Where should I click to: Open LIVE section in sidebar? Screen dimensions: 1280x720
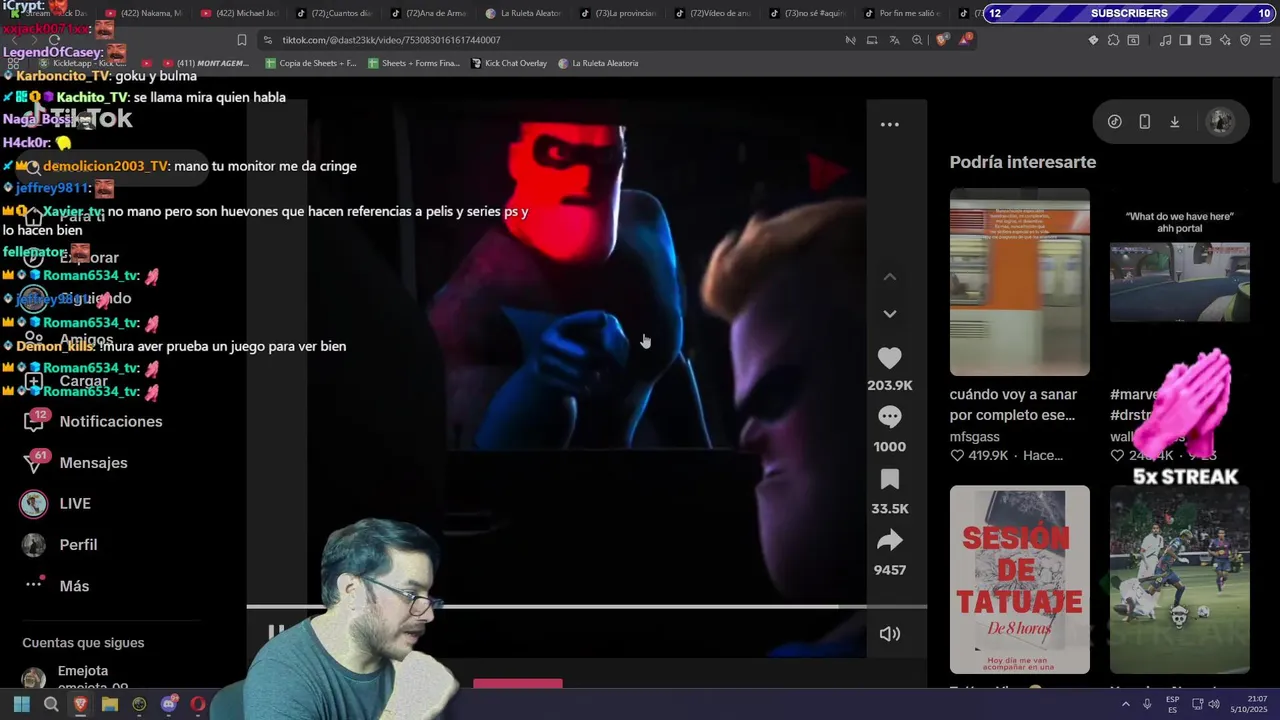point(75,504)
